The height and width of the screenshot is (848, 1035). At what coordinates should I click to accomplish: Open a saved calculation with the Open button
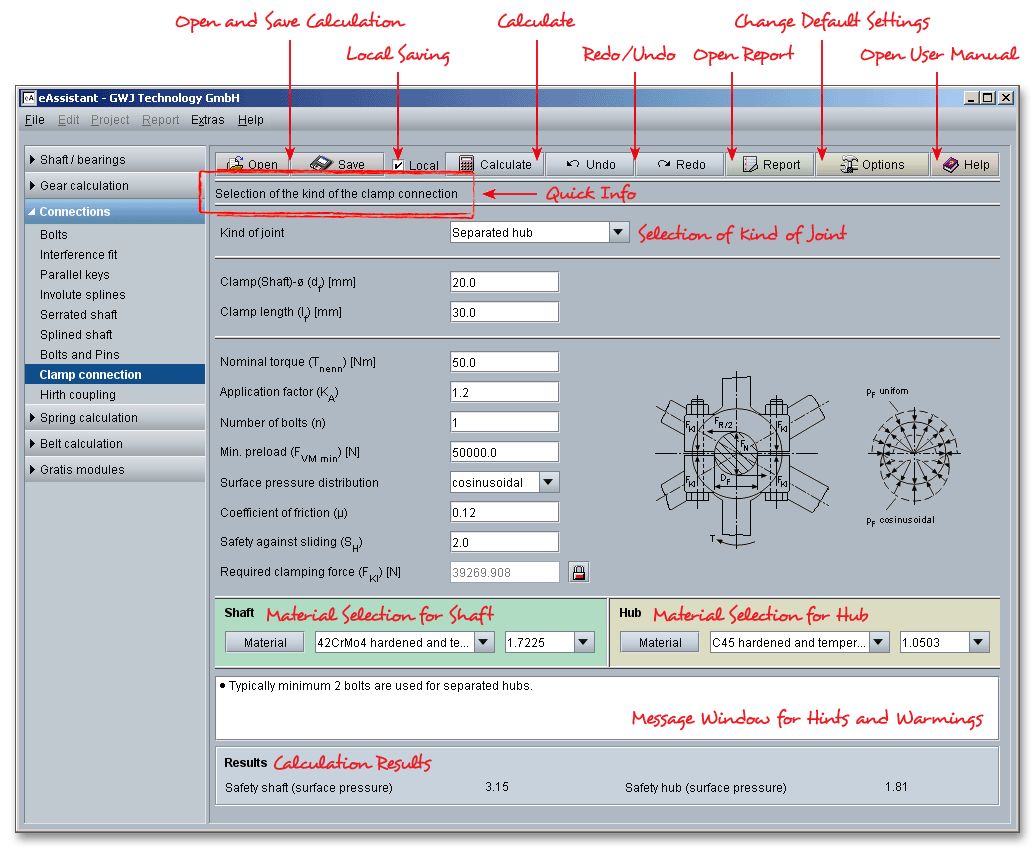[x=253, y=165]
